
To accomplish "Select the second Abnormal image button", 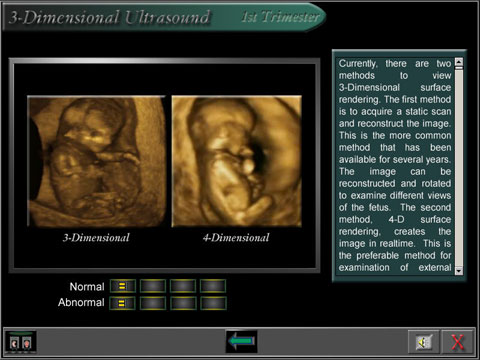I will point(153,303).
